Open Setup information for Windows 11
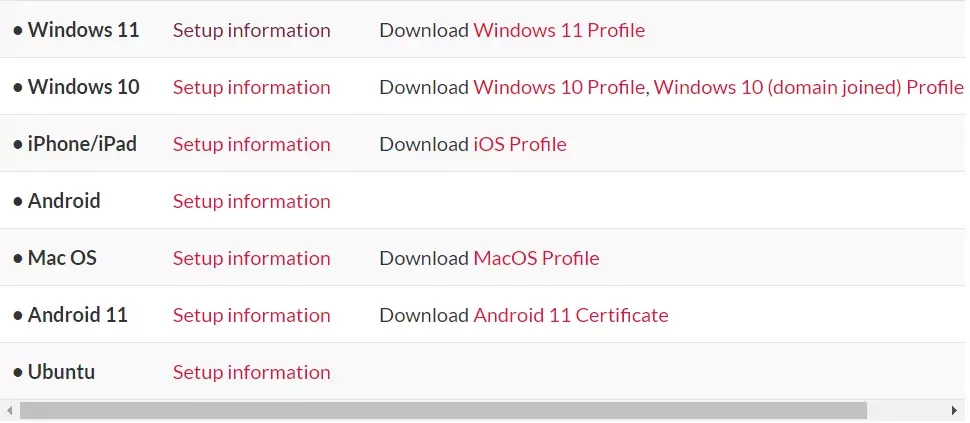Screen dimensions: 970x423 coord(251,30)
